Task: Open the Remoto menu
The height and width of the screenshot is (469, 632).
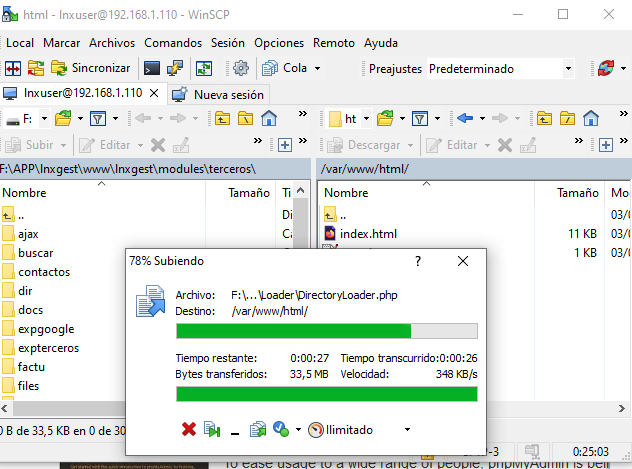Action: (334, 43)
